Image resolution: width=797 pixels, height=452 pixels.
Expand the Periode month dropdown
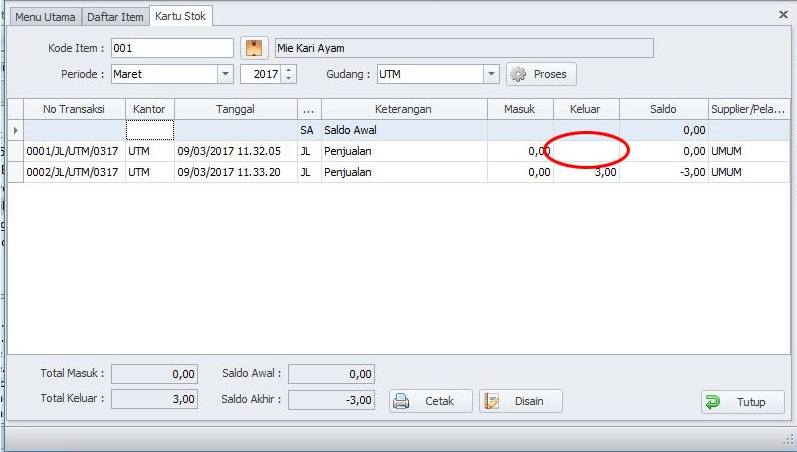(225, 74)
